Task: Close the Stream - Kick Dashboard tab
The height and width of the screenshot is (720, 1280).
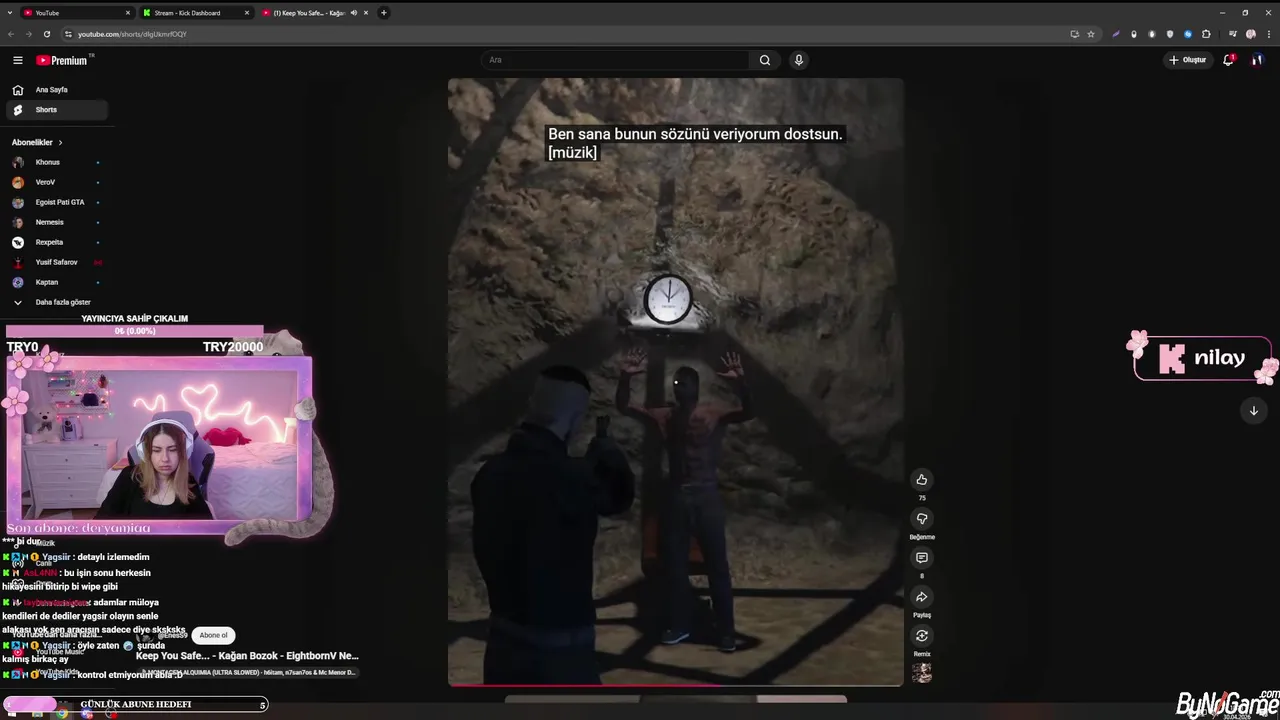Action: (246, 13)
